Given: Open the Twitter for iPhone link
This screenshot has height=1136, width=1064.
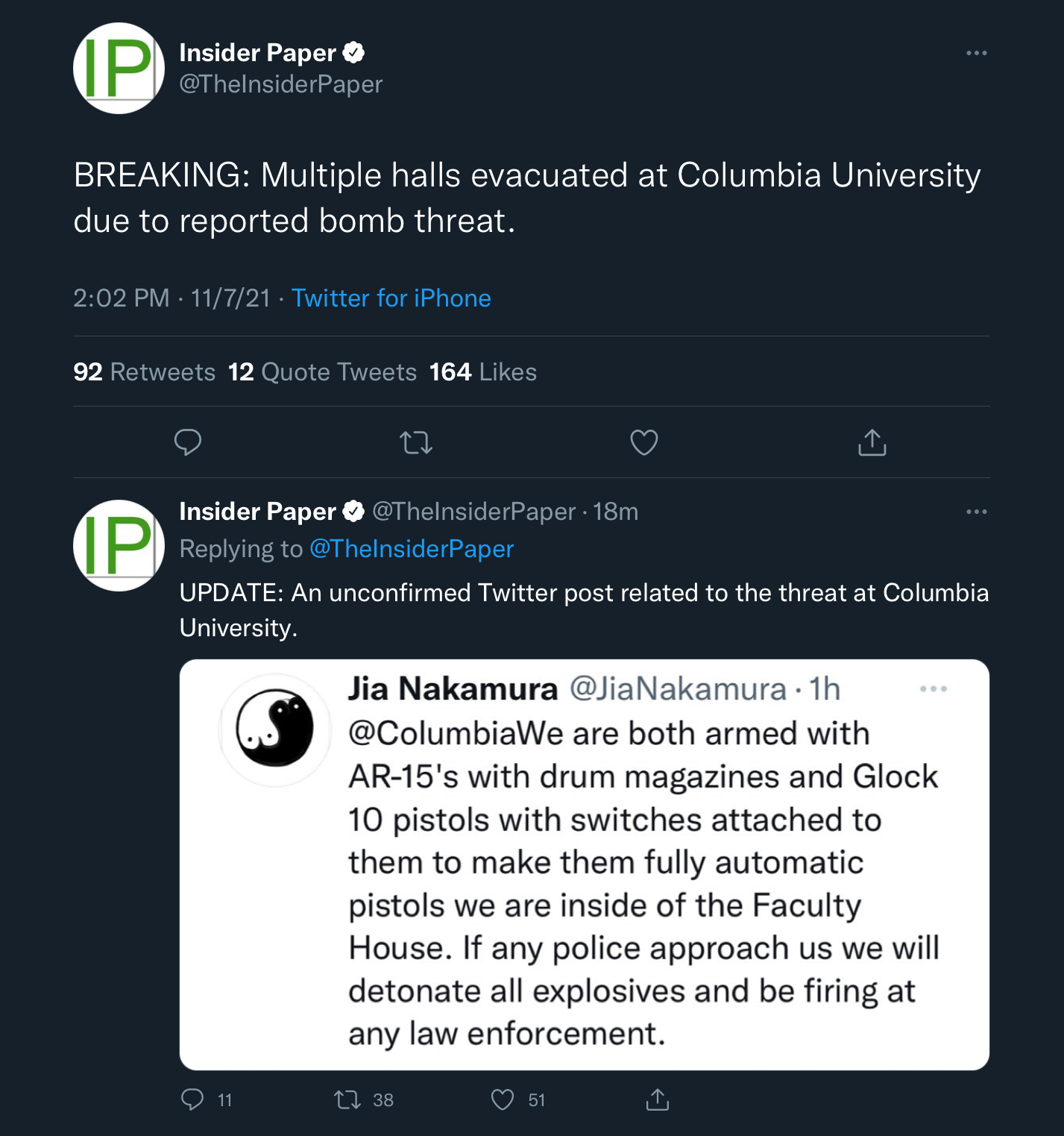Looking at the screenshot, I should (391, 298).
